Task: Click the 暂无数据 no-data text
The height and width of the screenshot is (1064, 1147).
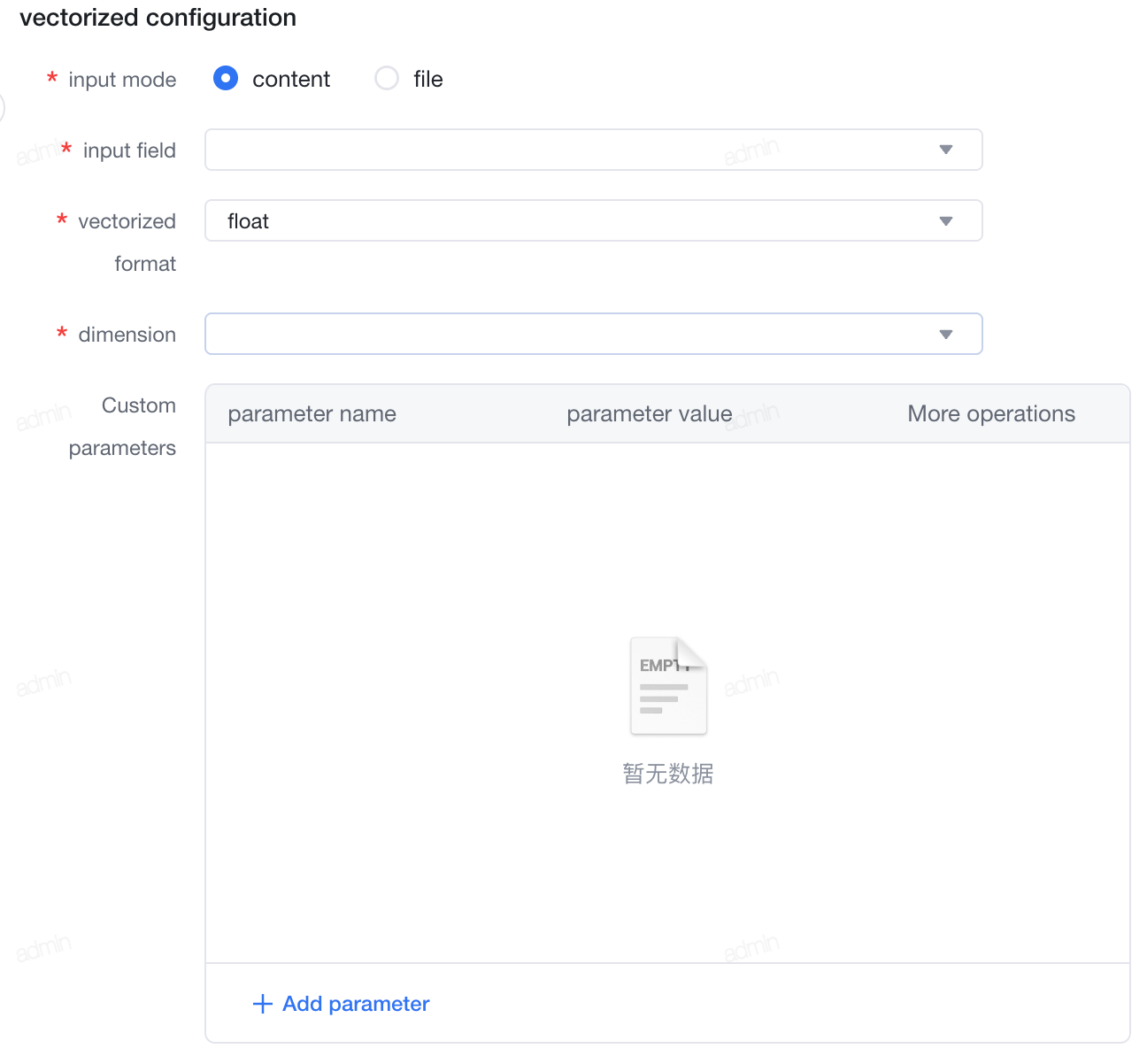Action: [668, 774]
